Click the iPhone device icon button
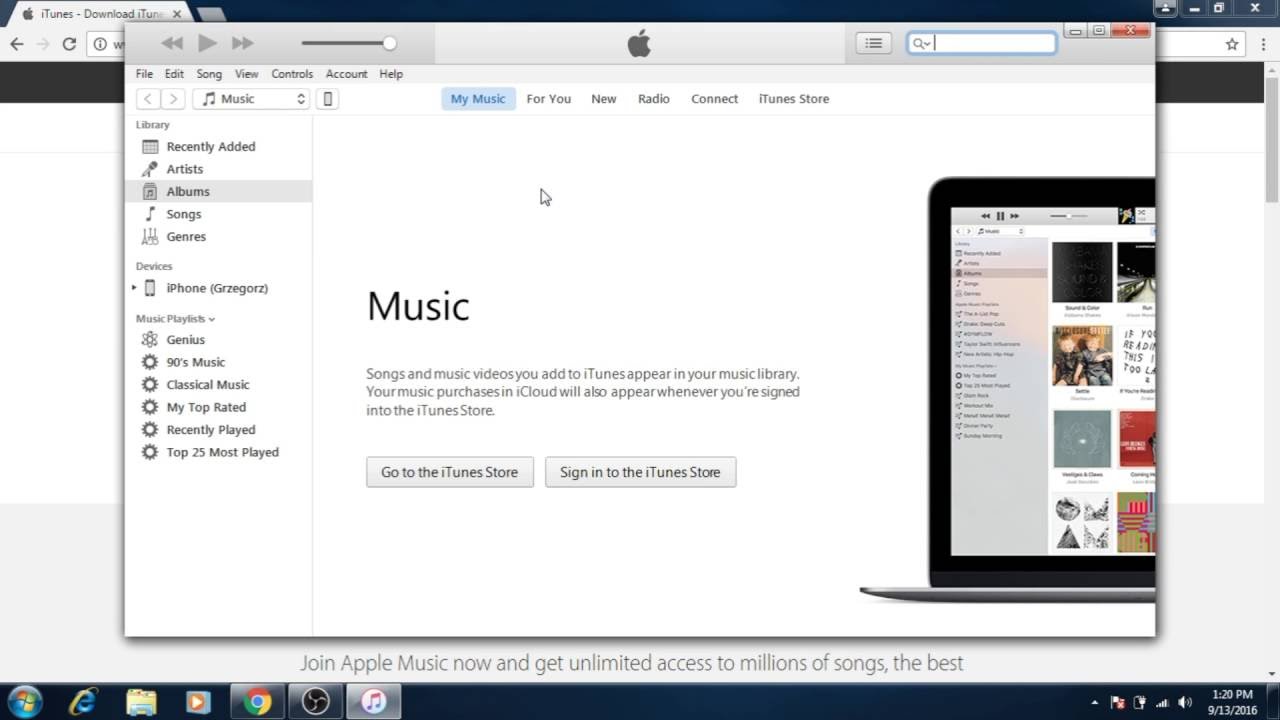1280x720 pixels. point(327,99)
